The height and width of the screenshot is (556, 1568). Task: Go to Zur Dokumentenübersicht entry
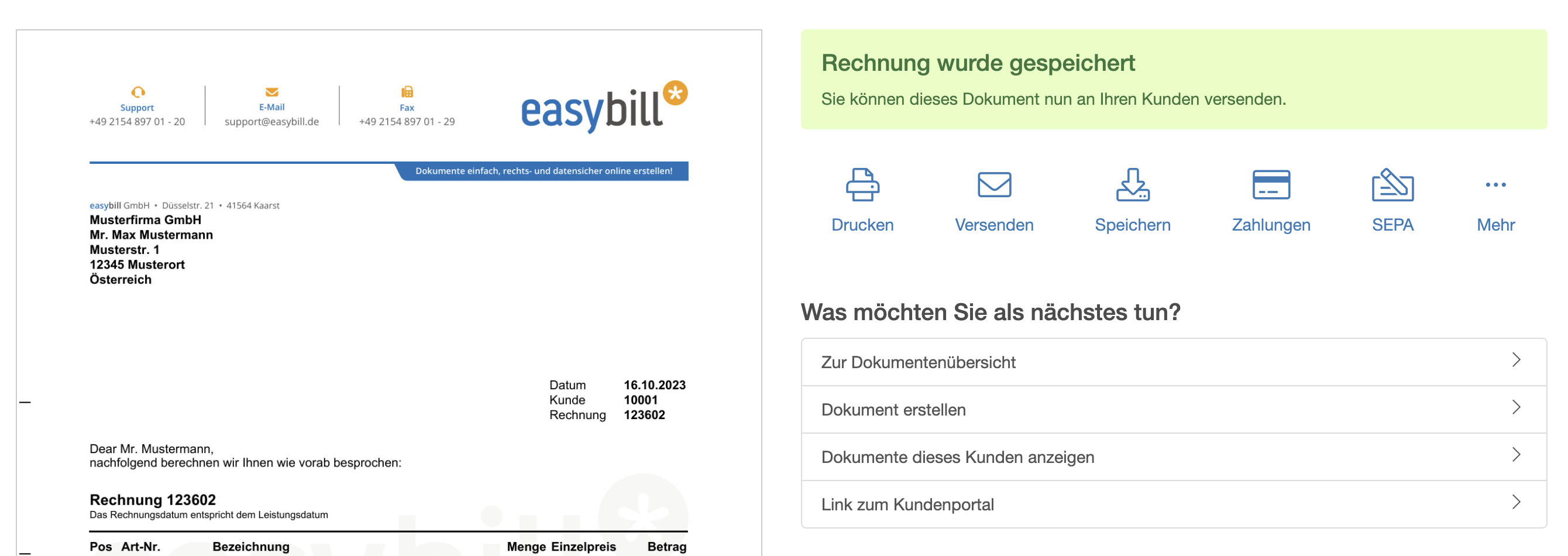pos(918,362)
